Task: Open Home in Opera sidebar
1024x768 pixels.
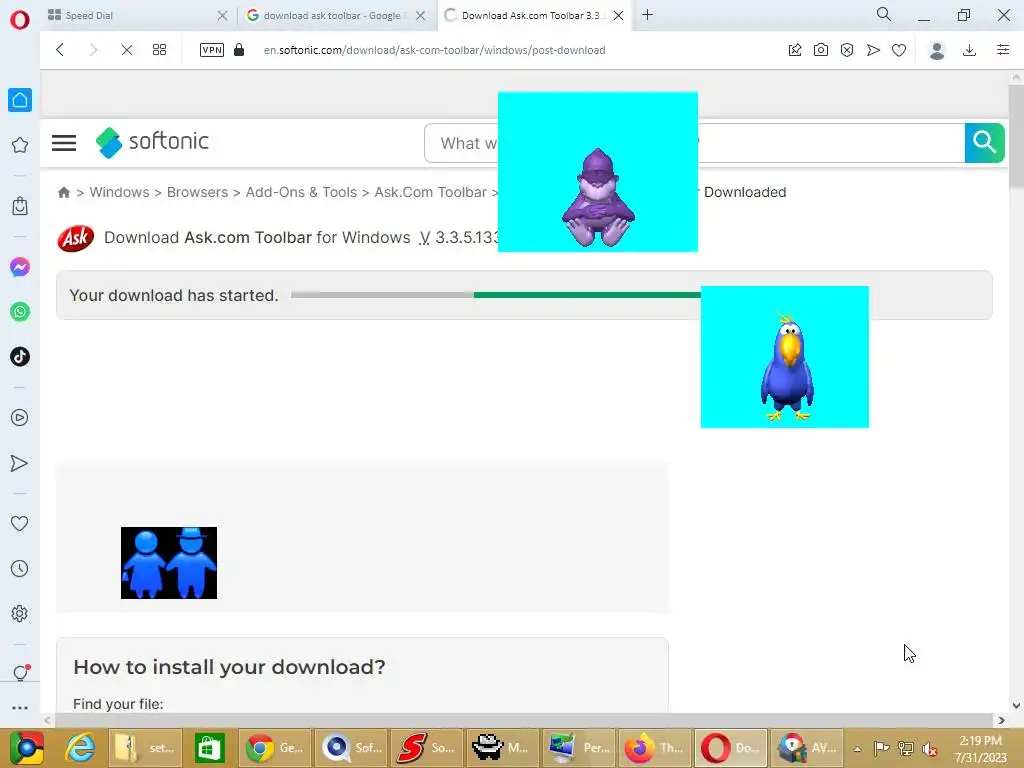Action: click(20, 100)
